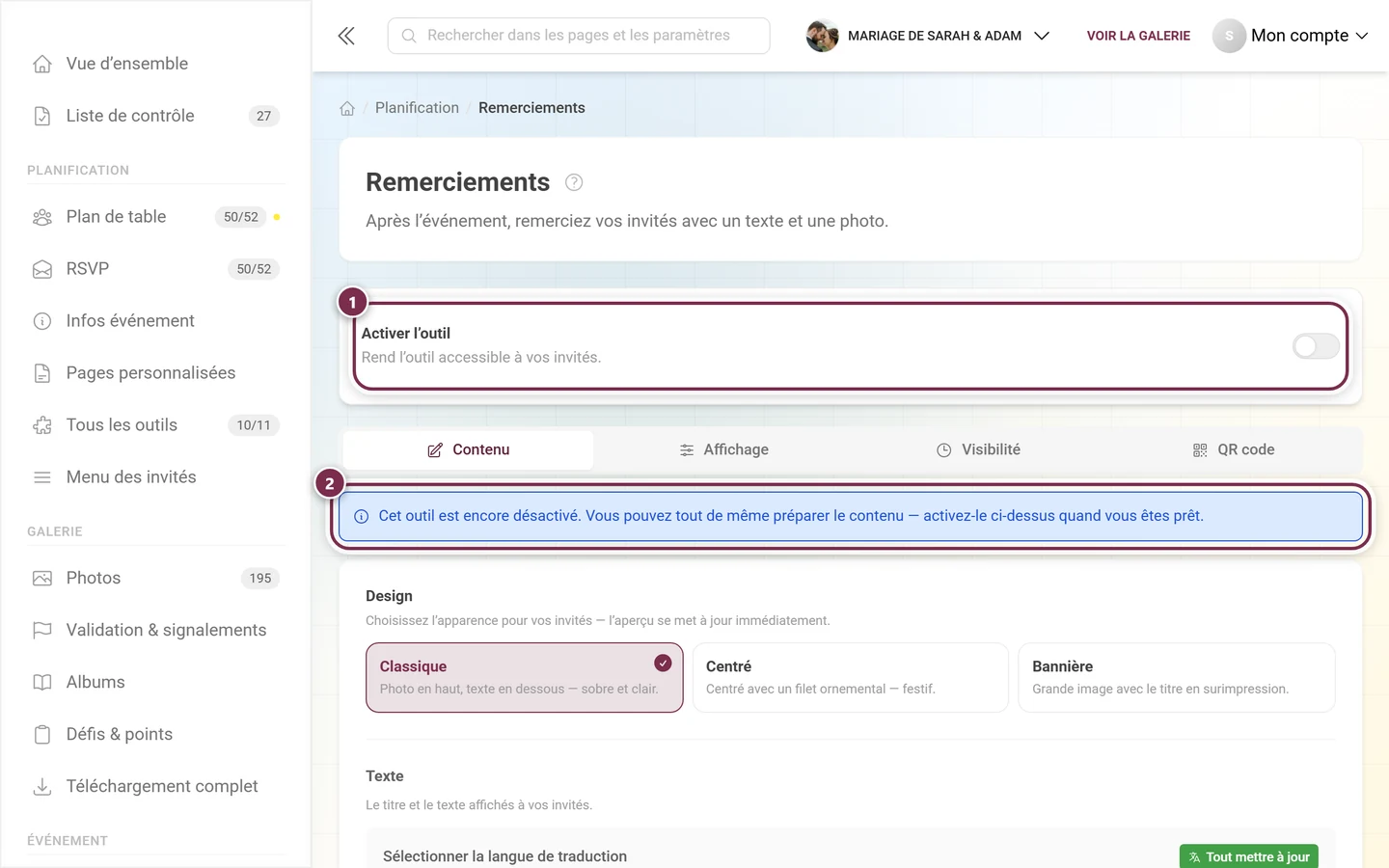Click the Défis & points clipboard icon
The image size is (1389, 868).
tap(42, 735)
